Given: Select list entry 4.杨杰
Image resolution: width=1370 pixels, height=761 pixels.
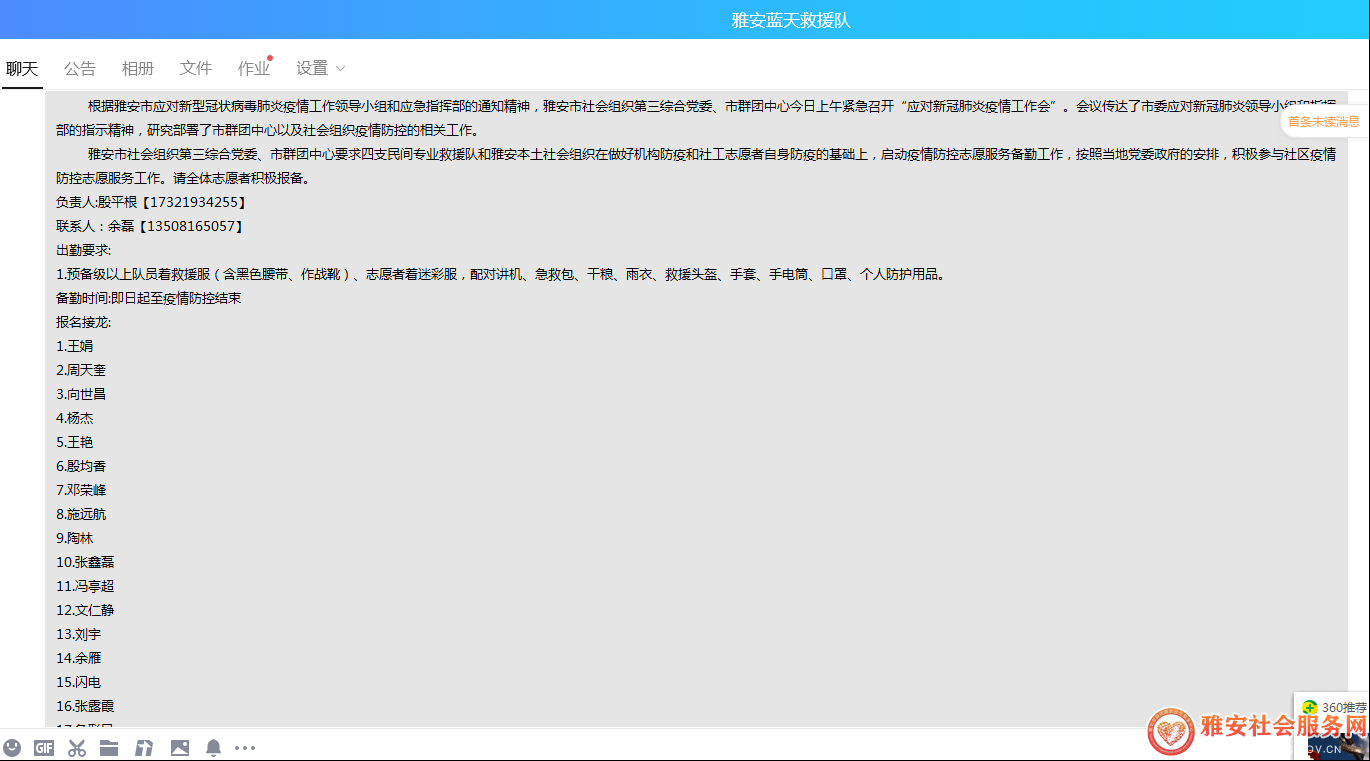Looking at the screenshot, I should coord(75,418).
